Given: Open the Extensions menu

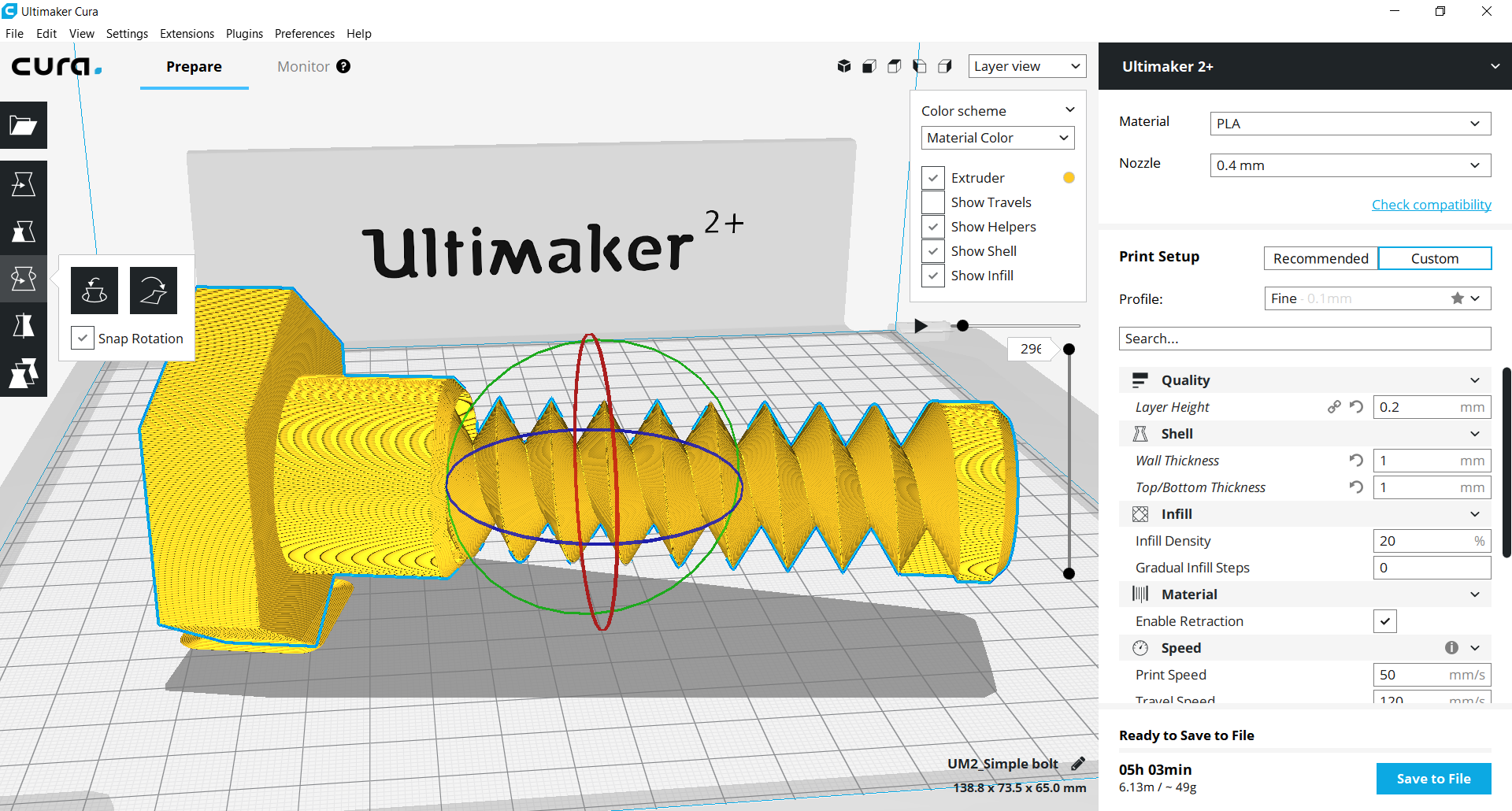Looking at the screenshot, I should tap(187, 33).
